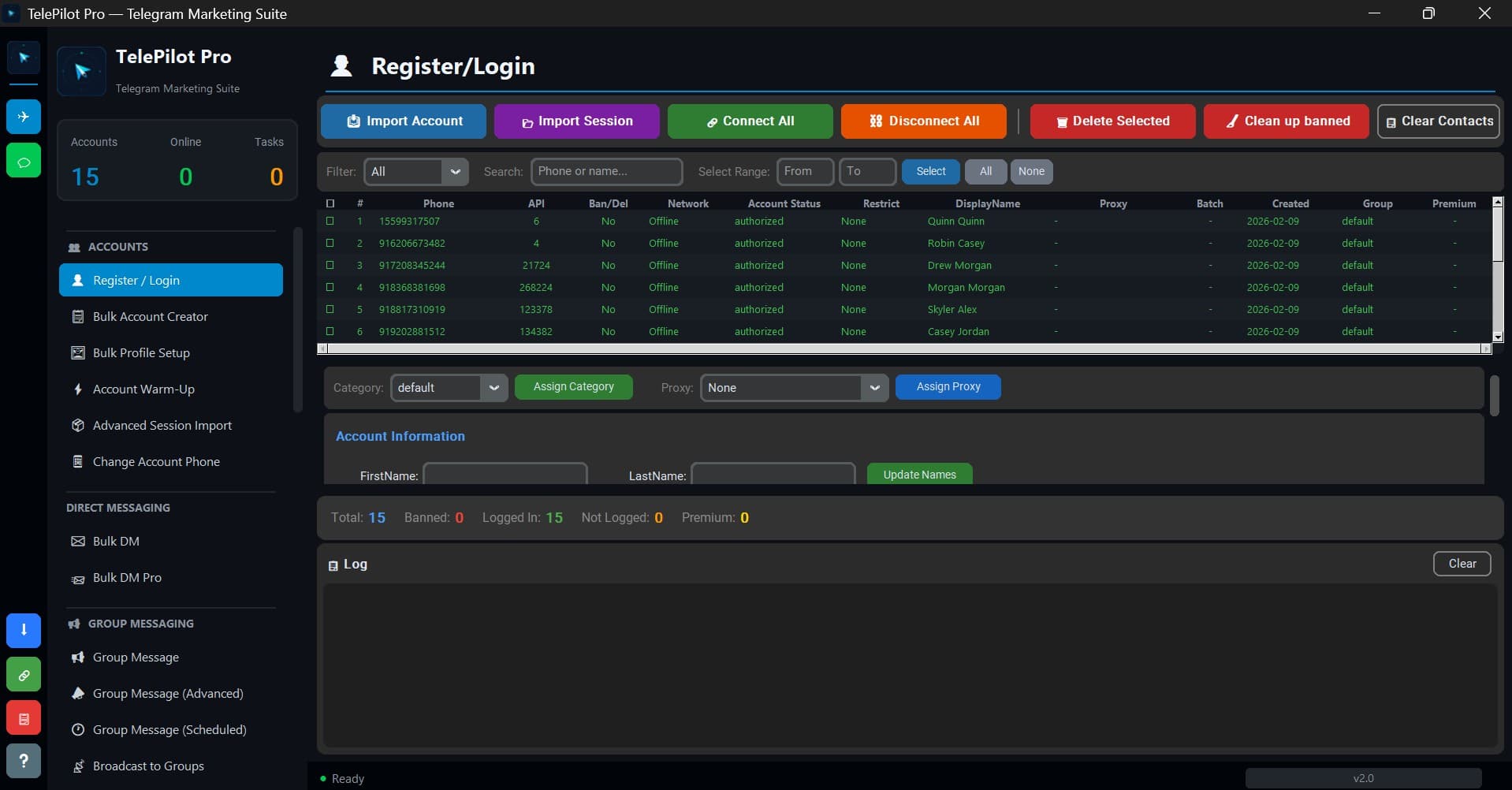Focus the LastName input field
This screenshot has width=1512, height=790.
coord(773,475)
